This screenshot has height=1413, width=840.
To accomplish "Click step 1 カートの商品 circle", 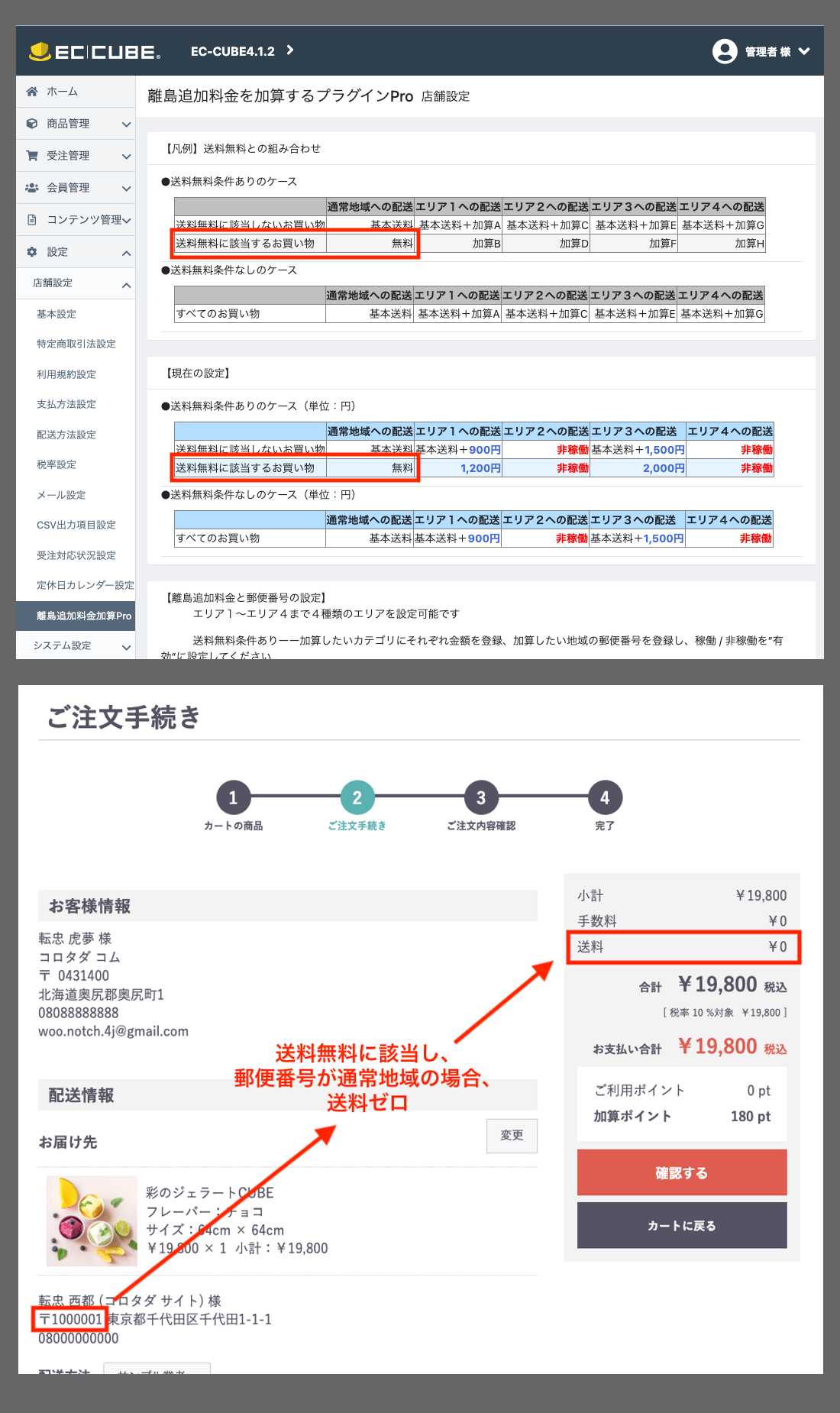I will point(233,798).
